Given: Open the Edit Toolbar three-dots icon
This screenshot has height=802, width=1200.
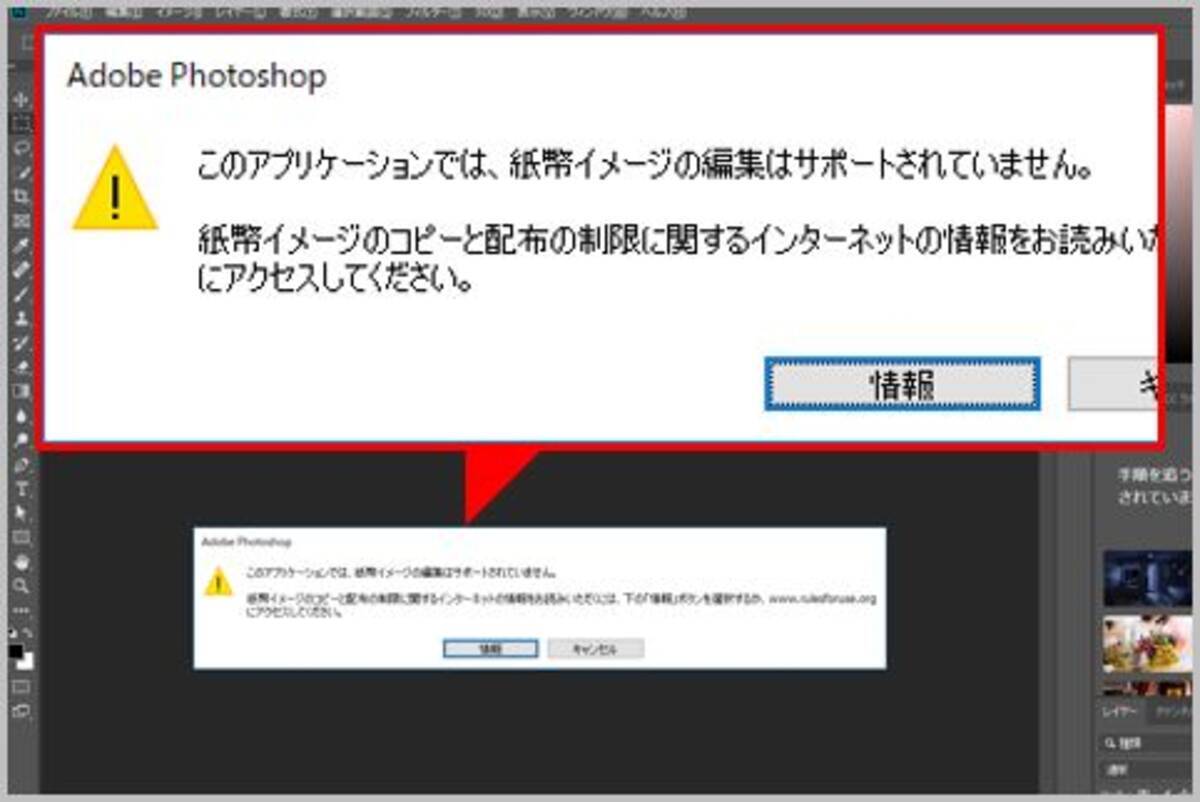Looking at the screenshot, I should coord(21,610).
